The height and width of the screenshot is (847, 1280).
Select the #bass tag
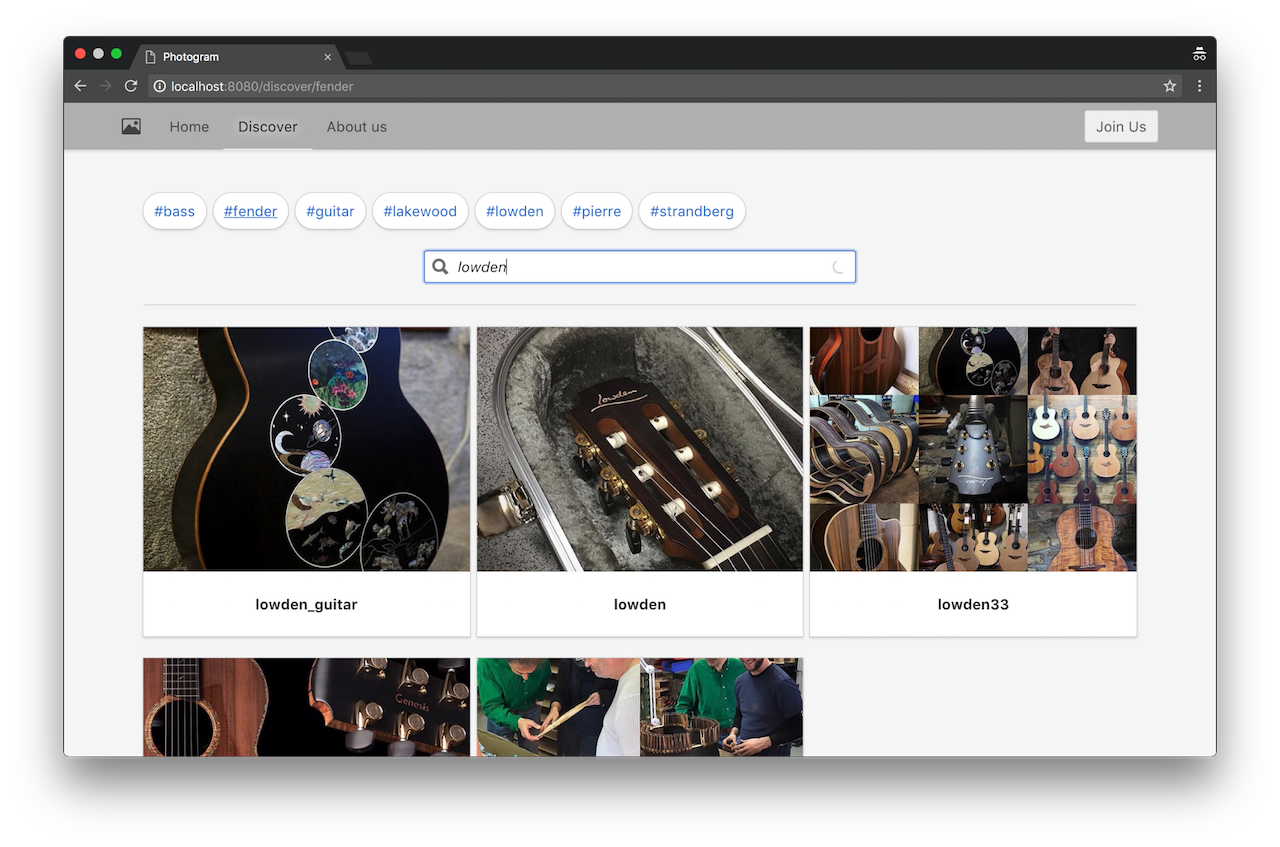pos(175,211)
